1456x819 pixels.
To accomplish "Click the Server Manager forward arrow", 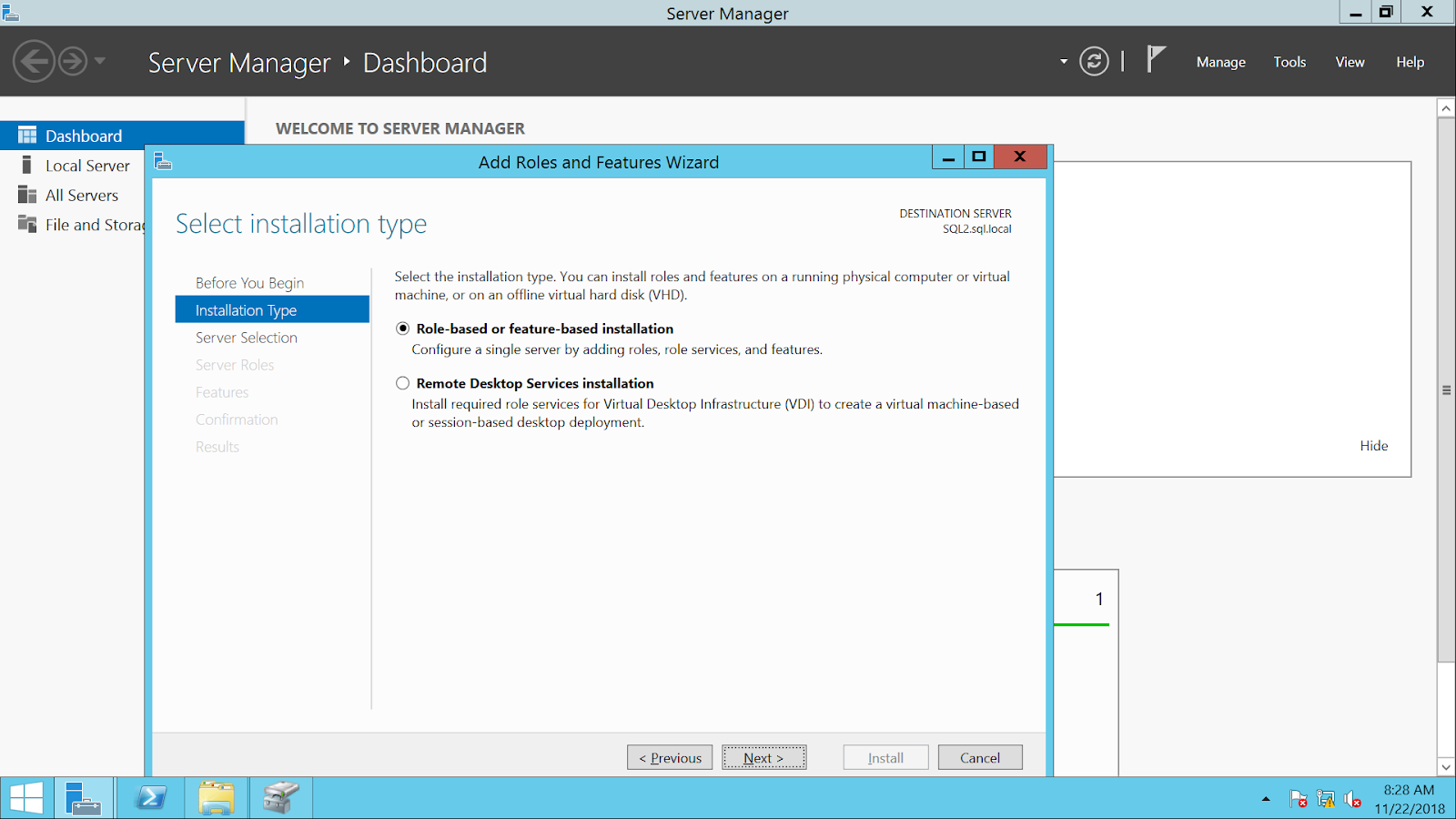I will (x=73, y=62).
